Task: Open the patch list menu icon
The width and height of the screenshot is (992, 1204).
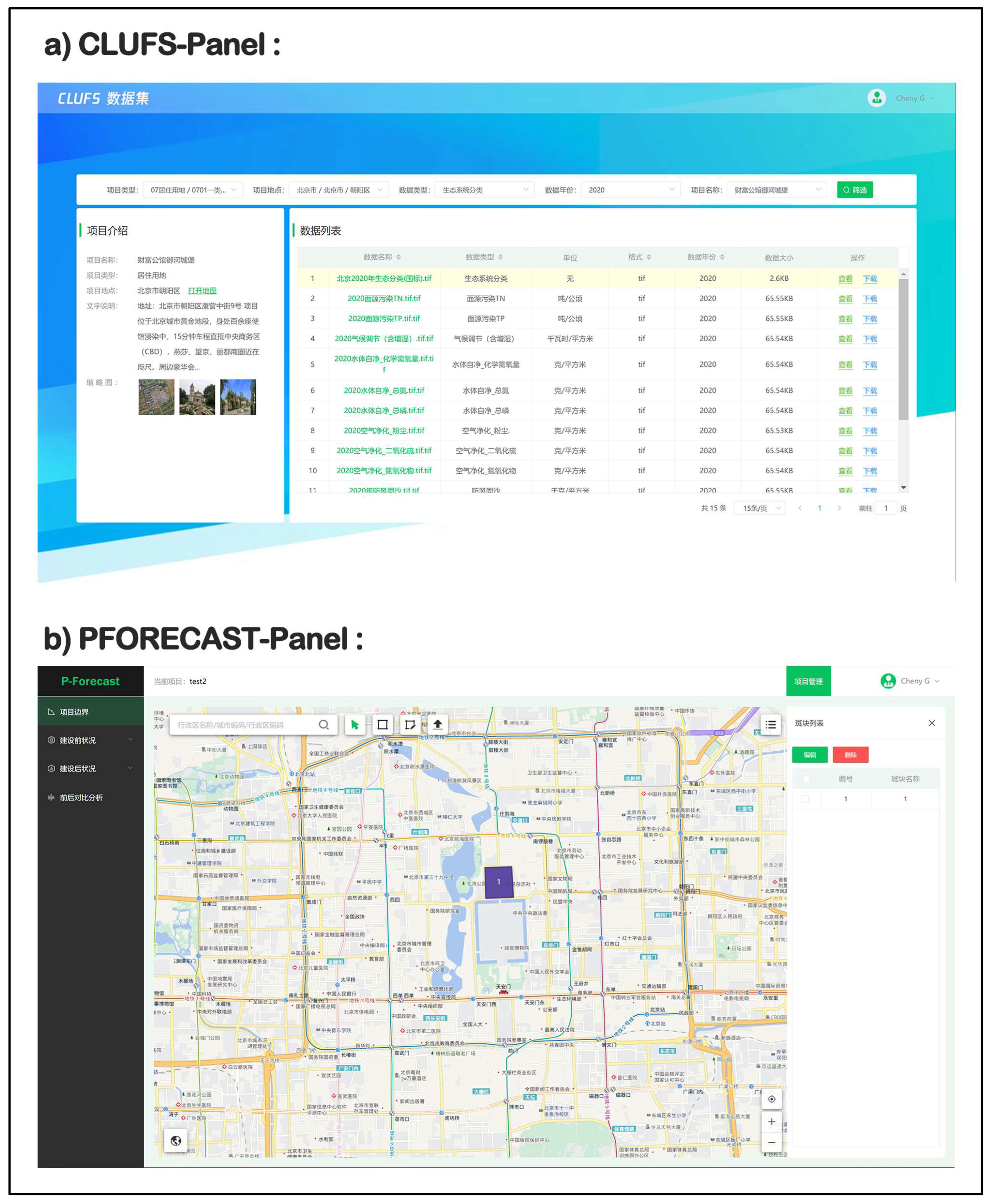Action: (x=770, y=725)
